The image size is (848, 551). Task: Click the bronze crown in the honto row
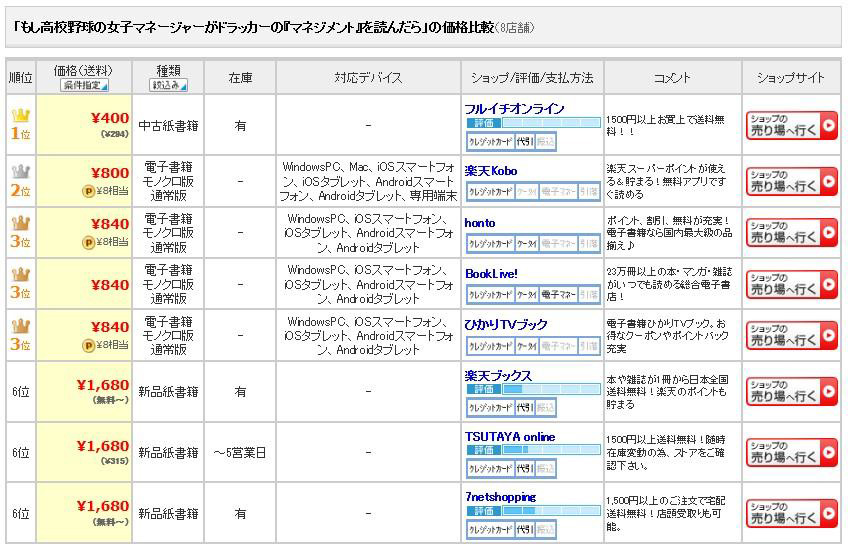(21, 223)
